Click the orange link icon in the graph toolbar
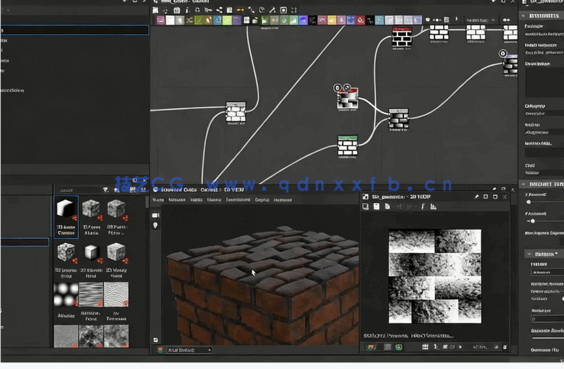Screen dimensions: 564x369 [240, 10]
